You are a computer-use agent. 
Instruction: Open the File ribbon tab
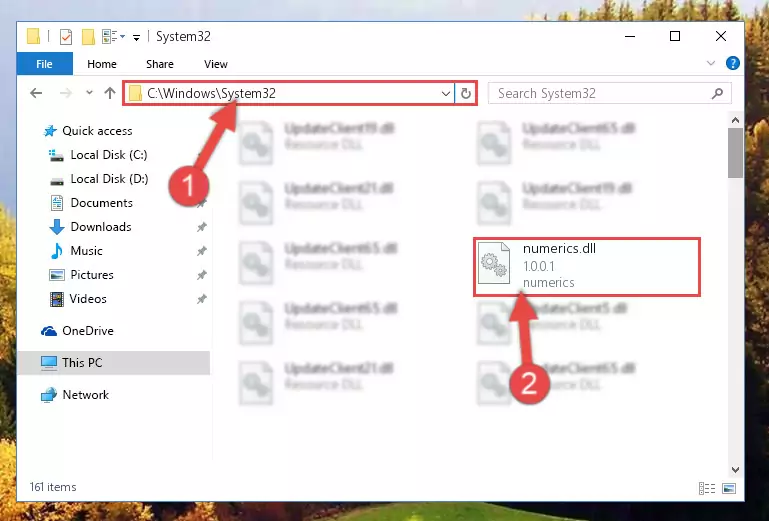coord(44,64)
